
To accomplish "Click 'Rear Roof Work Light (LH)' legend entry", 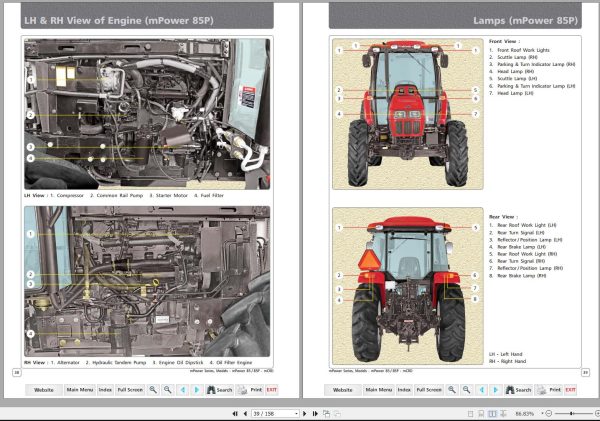I will (527, 225).
